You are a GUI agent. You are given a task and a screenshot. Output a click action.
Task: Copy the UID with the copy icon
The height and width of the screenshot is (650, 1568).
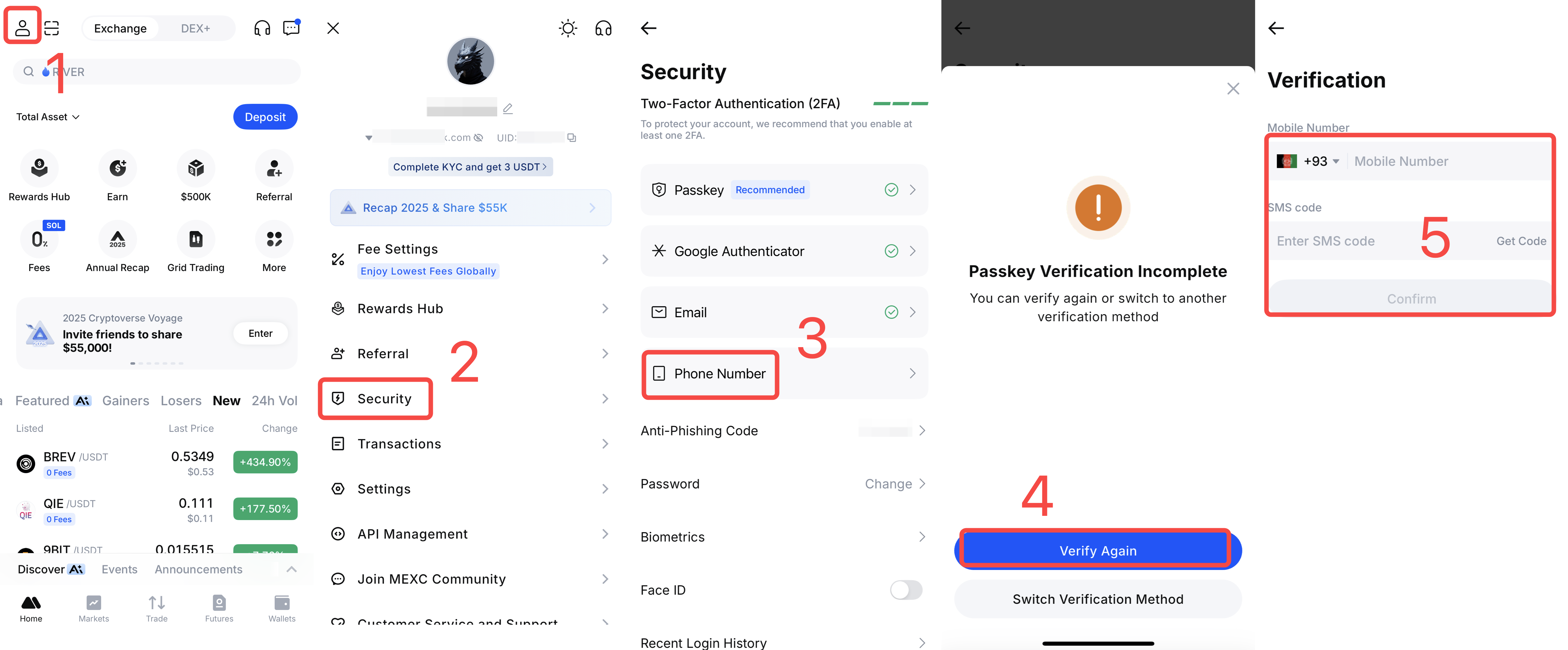click(571, 138)
